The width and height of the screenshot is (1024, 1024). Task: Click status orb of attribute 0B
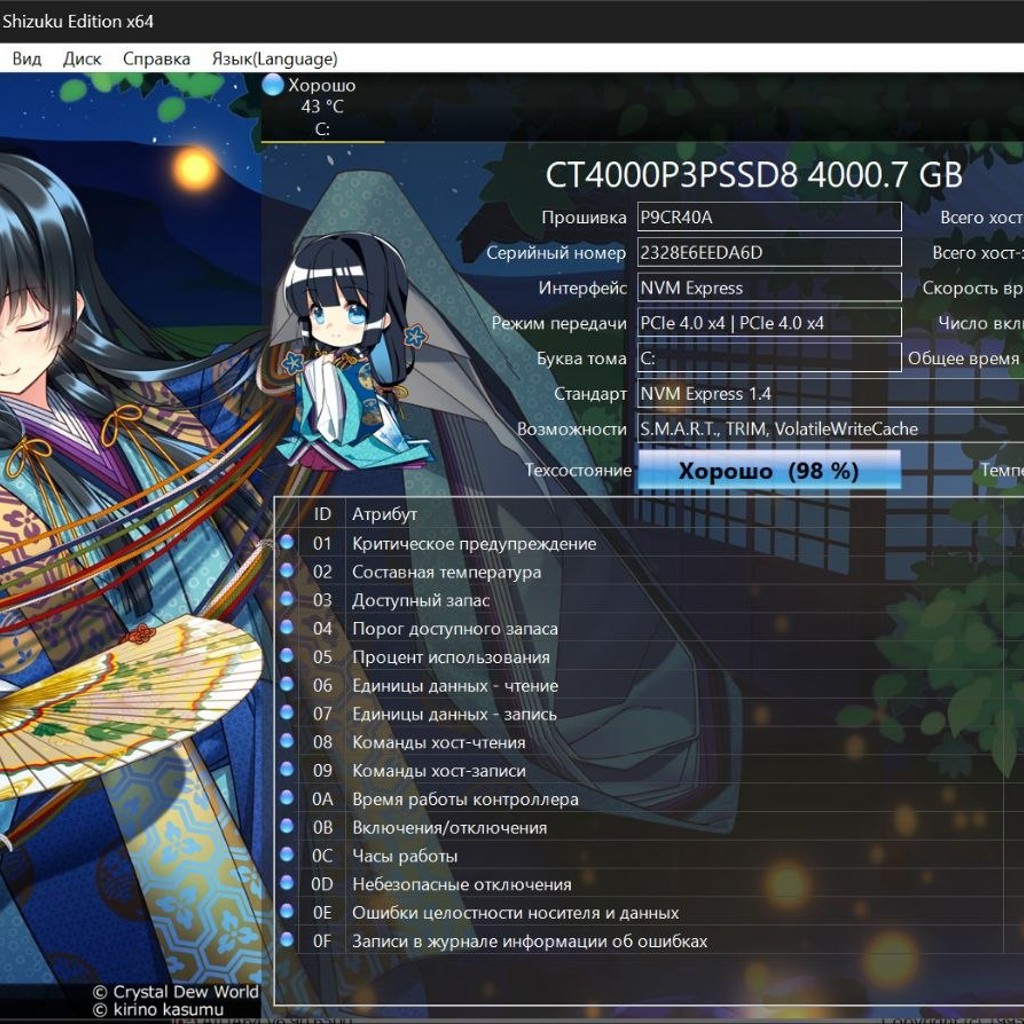(x=286, y=826)
